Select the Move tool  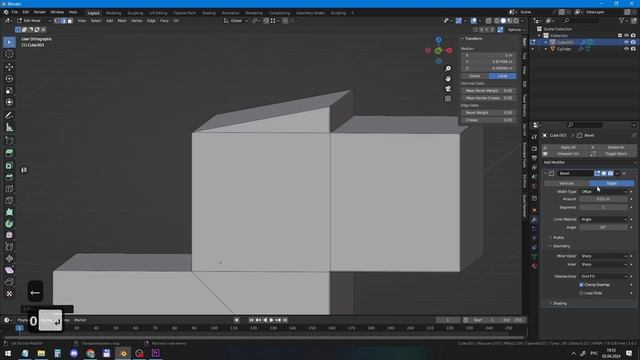click(x=9, y=67)
